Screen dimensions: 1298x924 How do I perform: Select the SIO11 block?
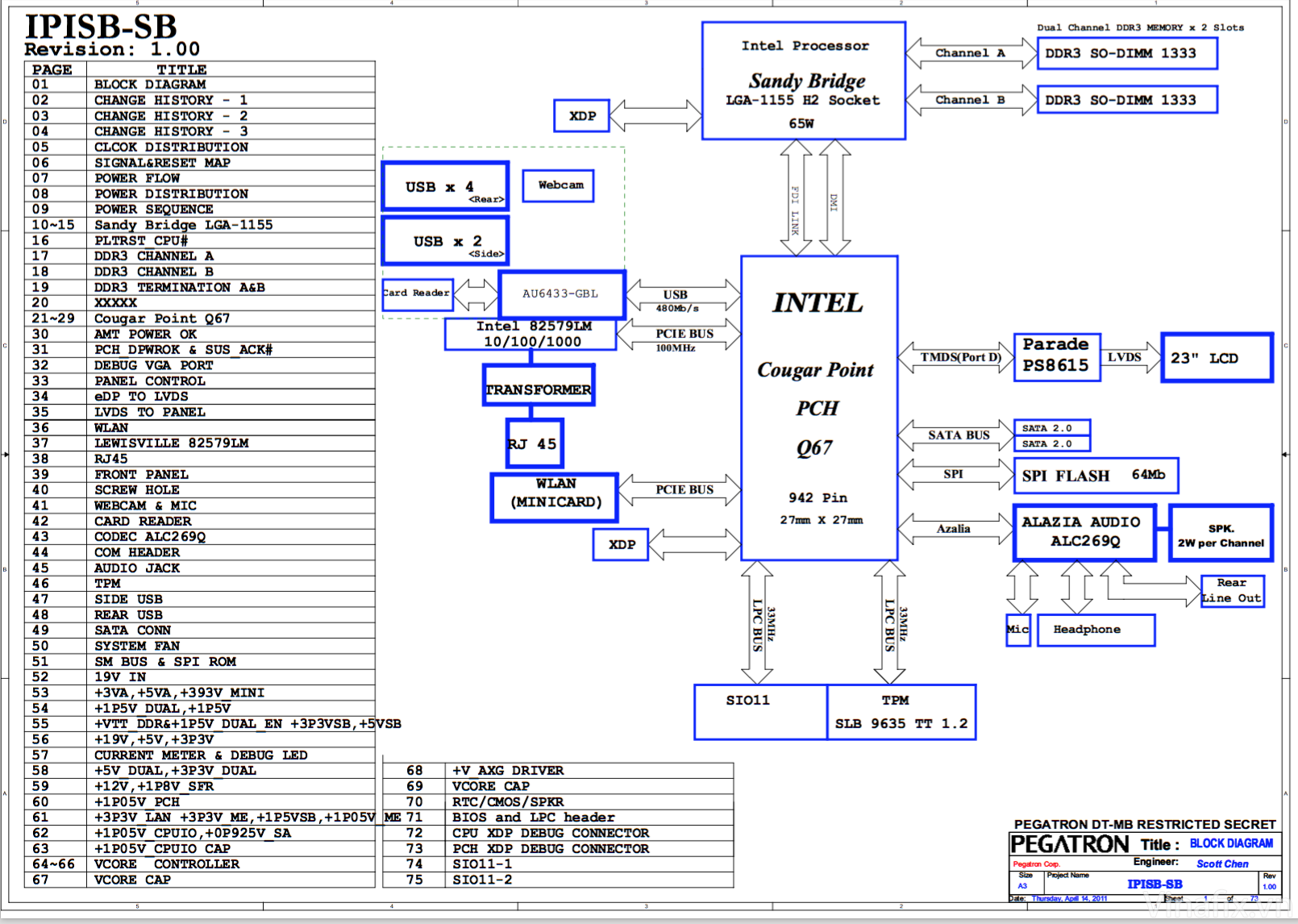click(760, 712)
